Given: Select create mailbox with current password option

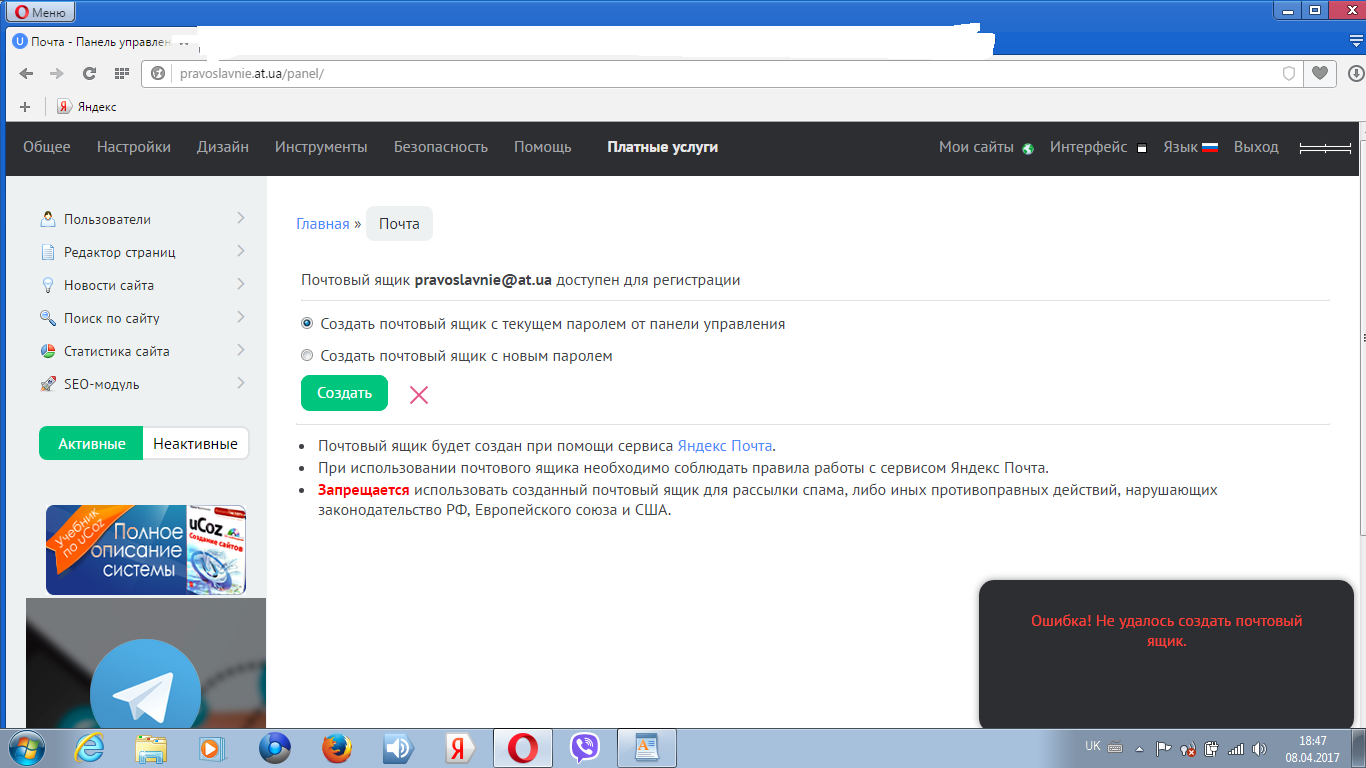Looking at the screenshot, I should point(307,324).
